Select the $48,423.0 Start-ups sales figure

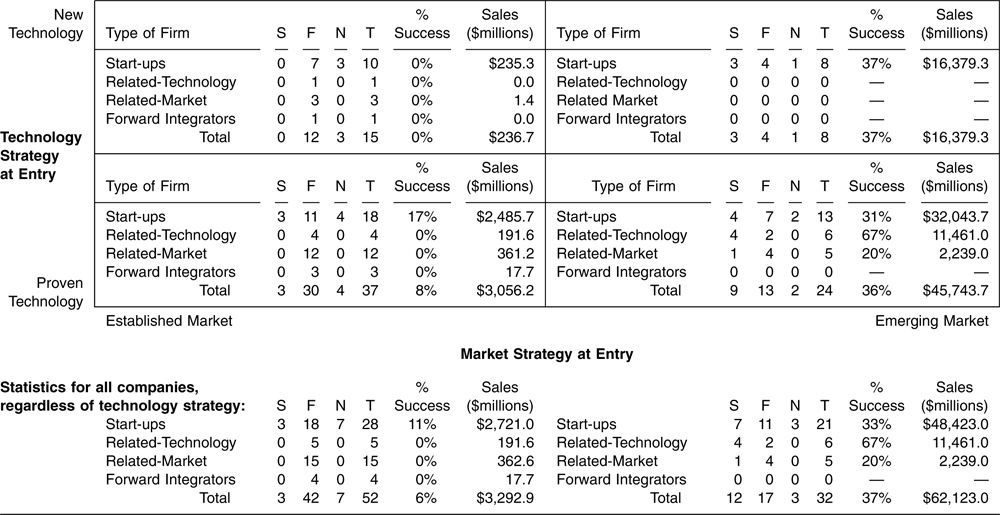(x=953, y=424)
